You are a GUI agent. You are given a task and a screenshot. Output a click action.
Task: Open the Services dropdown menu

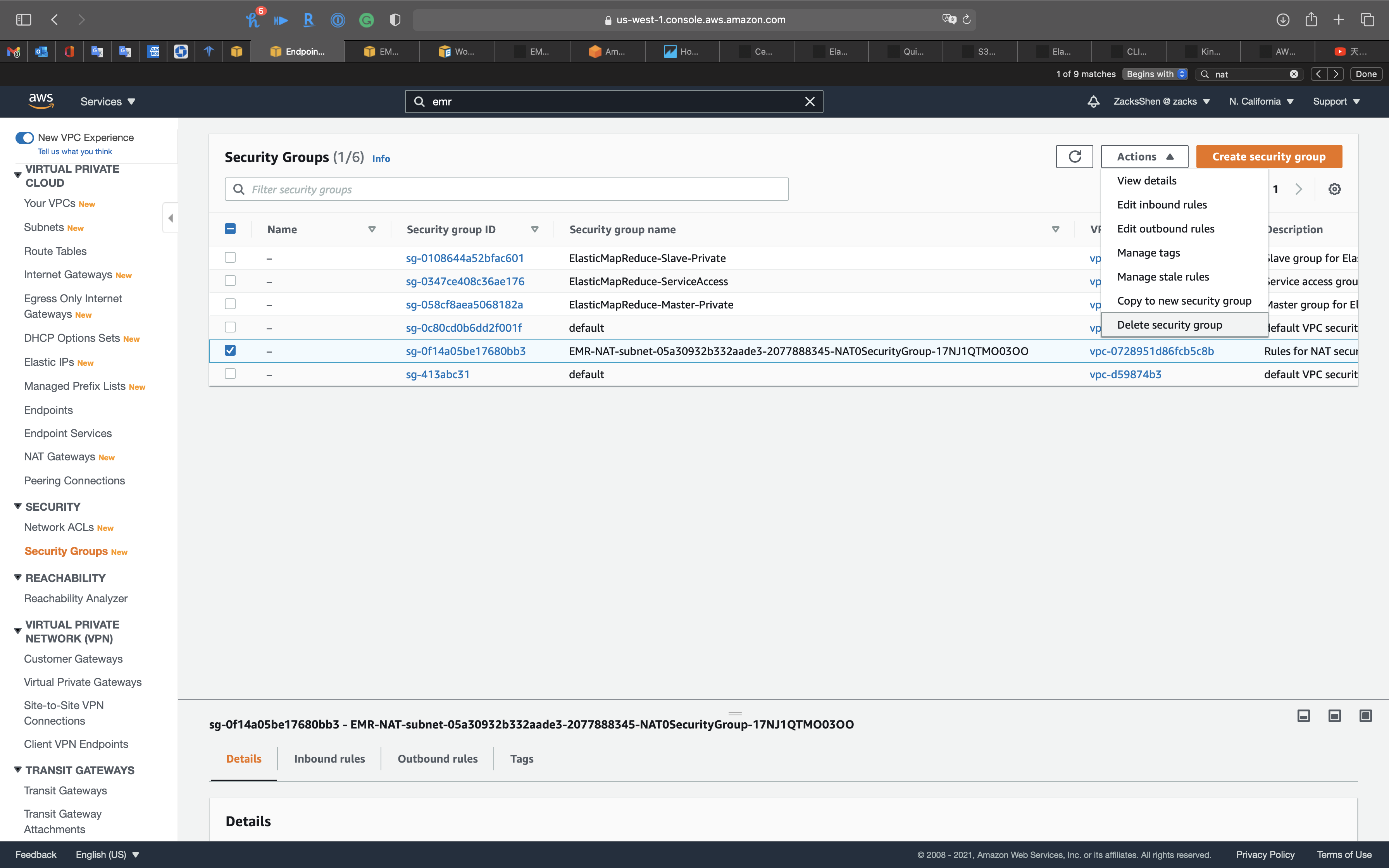107,102
